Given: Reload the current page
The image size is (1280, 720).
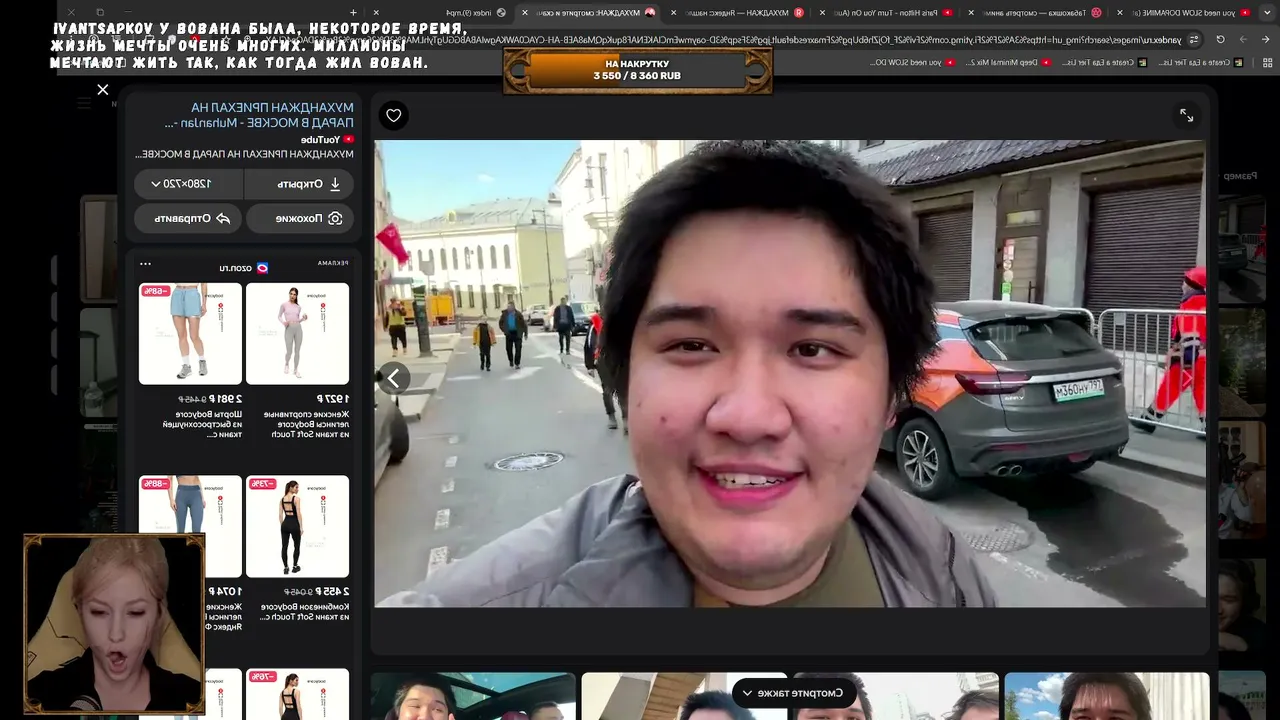Looking at the screenshot, I should 1220,40.
